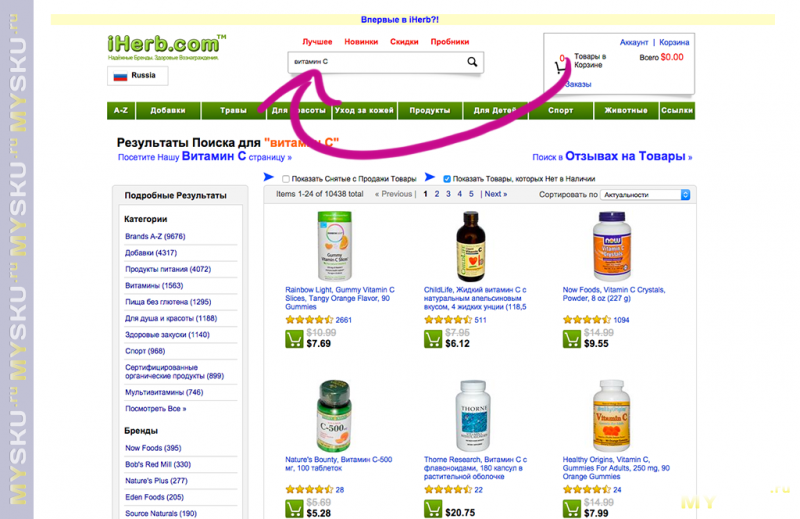Click the search magnifier icon
The image size is (800, 519).
472,62
